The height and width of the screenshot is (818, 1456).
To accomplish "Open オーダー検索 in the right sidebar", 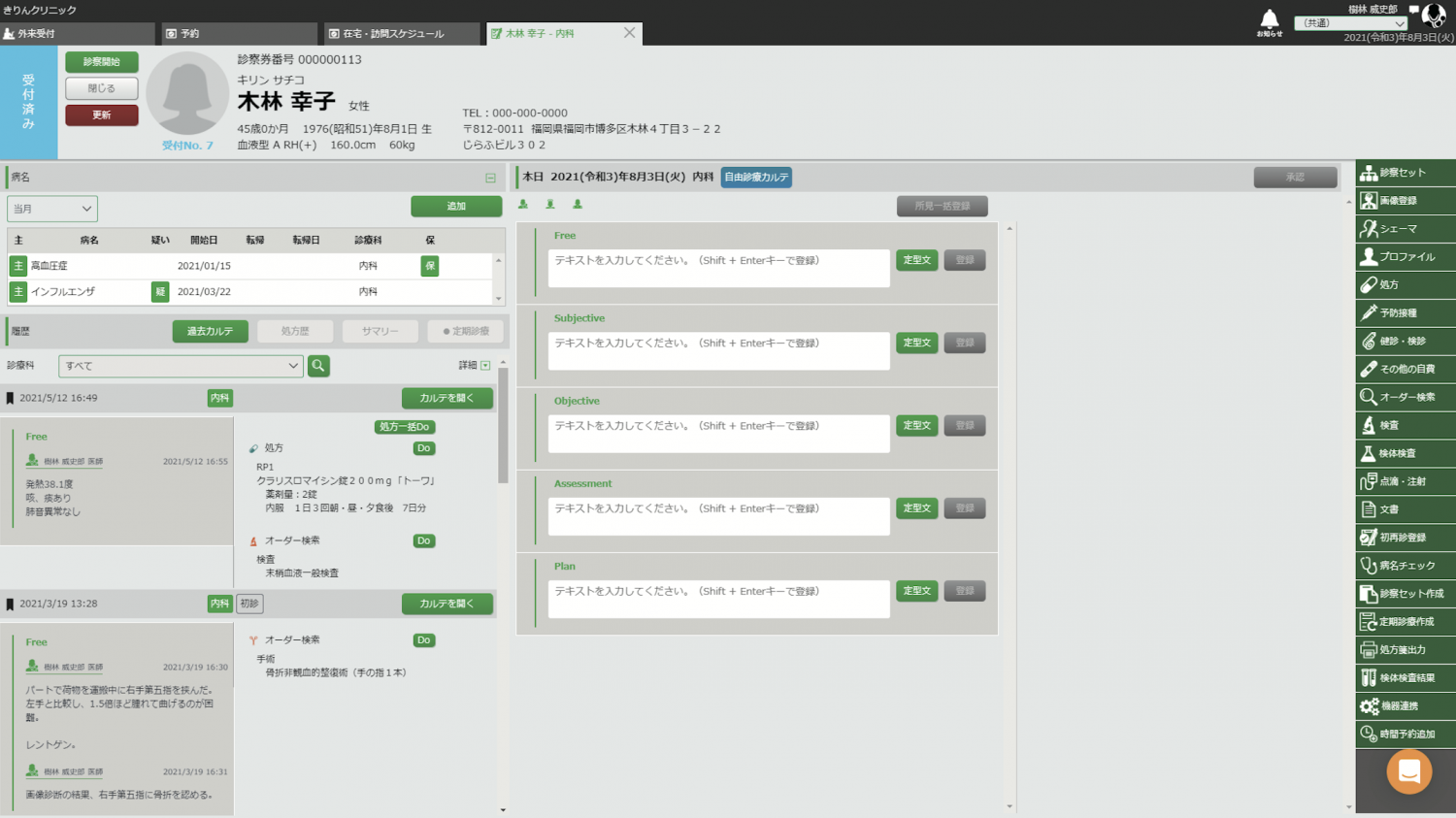I will pos(1406,397).
